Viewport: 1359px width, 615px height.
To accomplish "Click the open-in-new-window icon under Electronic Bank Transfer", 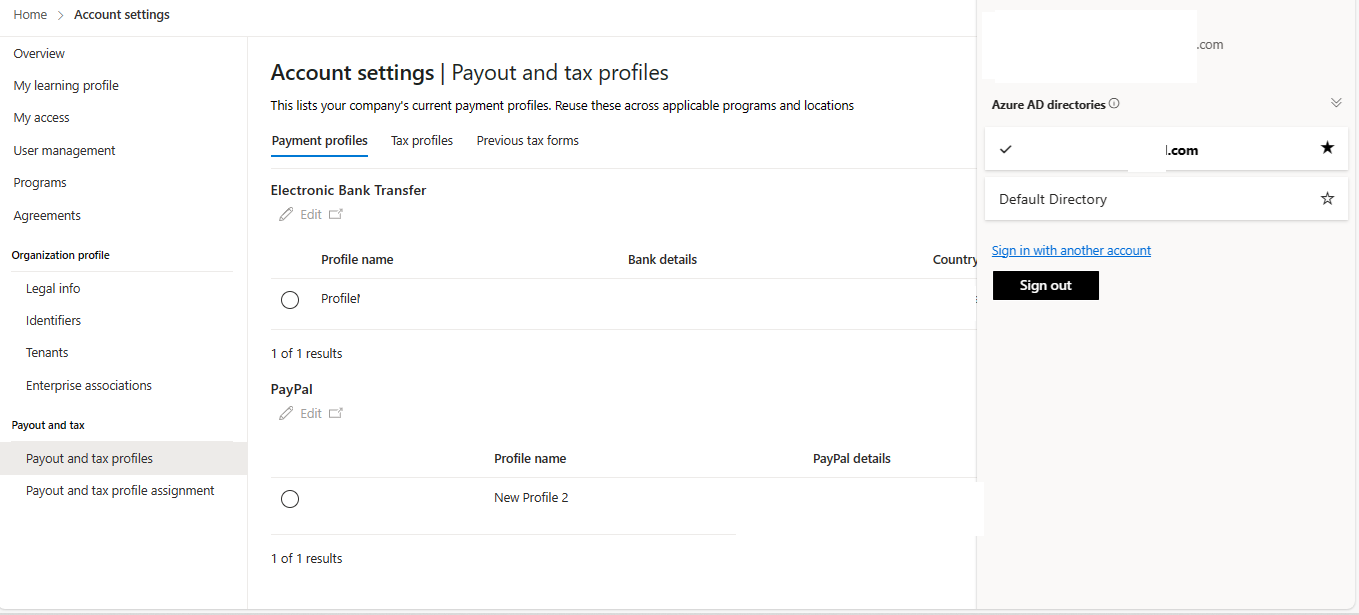I will 336,214.
